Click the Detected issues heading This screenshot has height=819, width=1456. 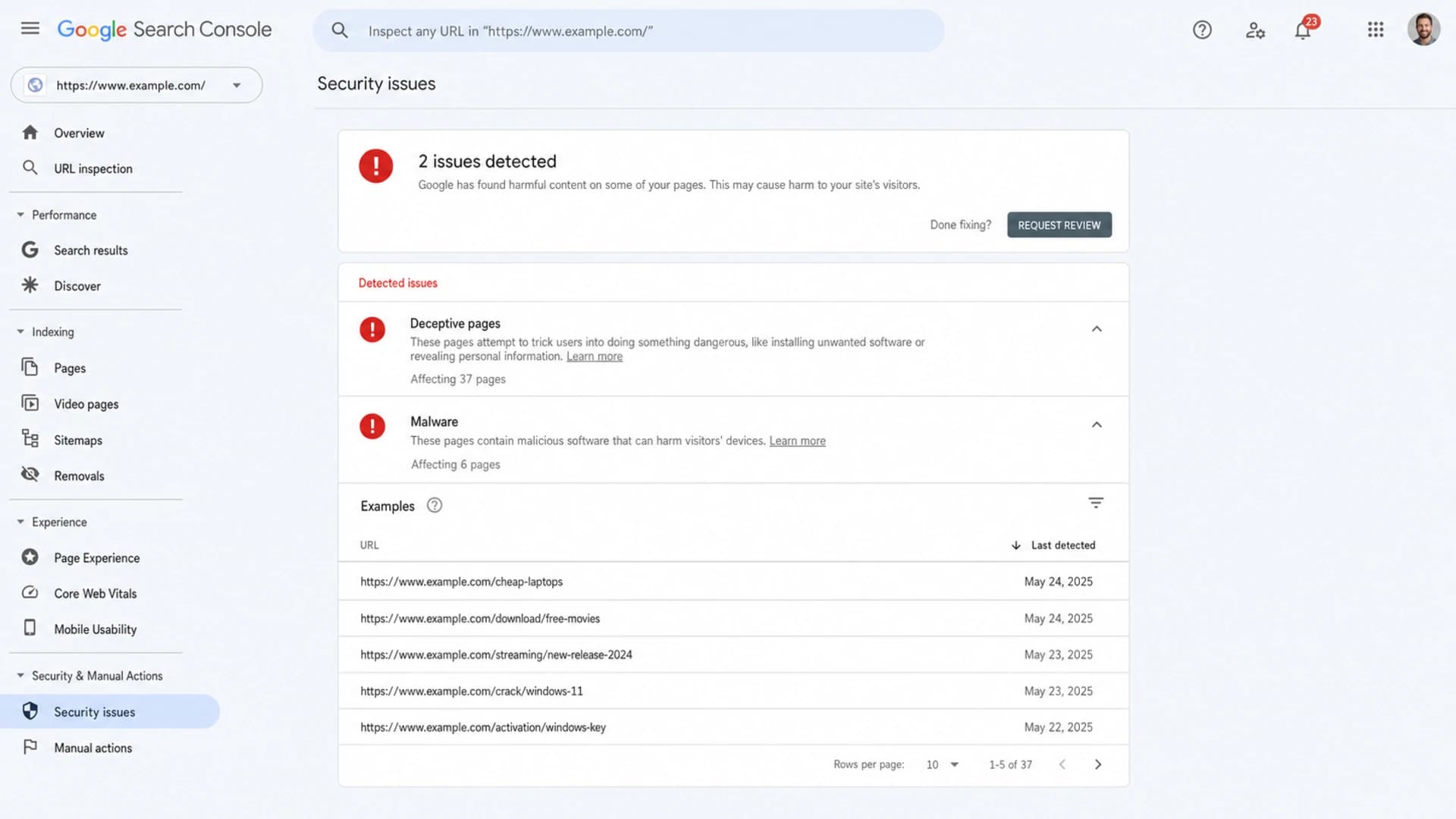tap(398, 283)
